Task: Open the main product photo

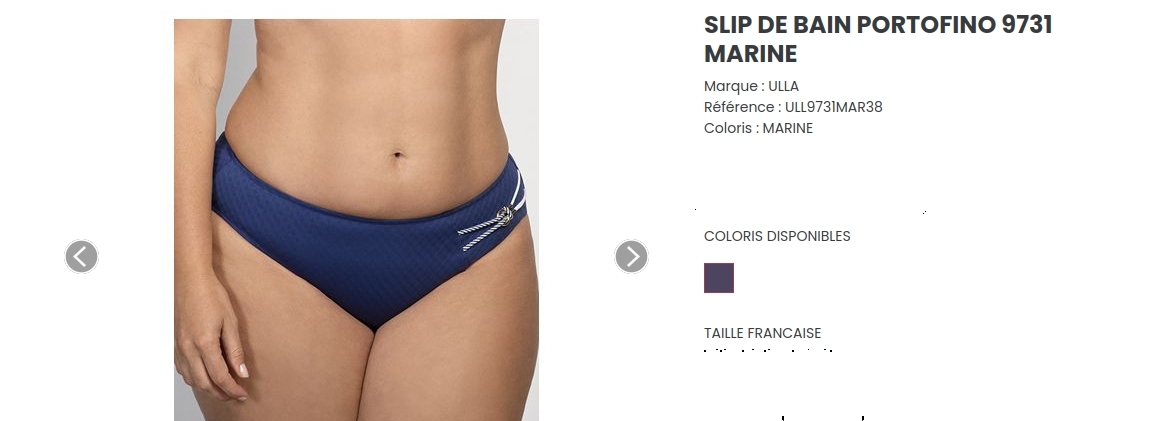Action: (x=356, y=220)
